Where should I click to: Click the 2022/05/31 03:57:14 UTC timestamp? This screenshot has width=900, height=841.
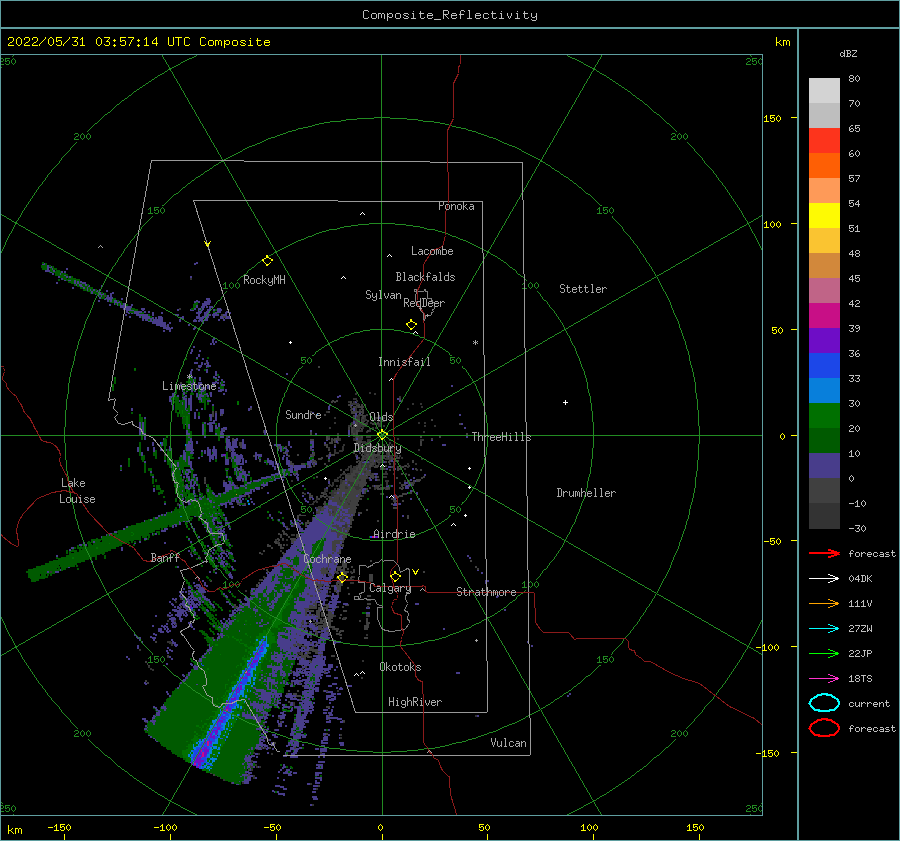click(139, 42)
